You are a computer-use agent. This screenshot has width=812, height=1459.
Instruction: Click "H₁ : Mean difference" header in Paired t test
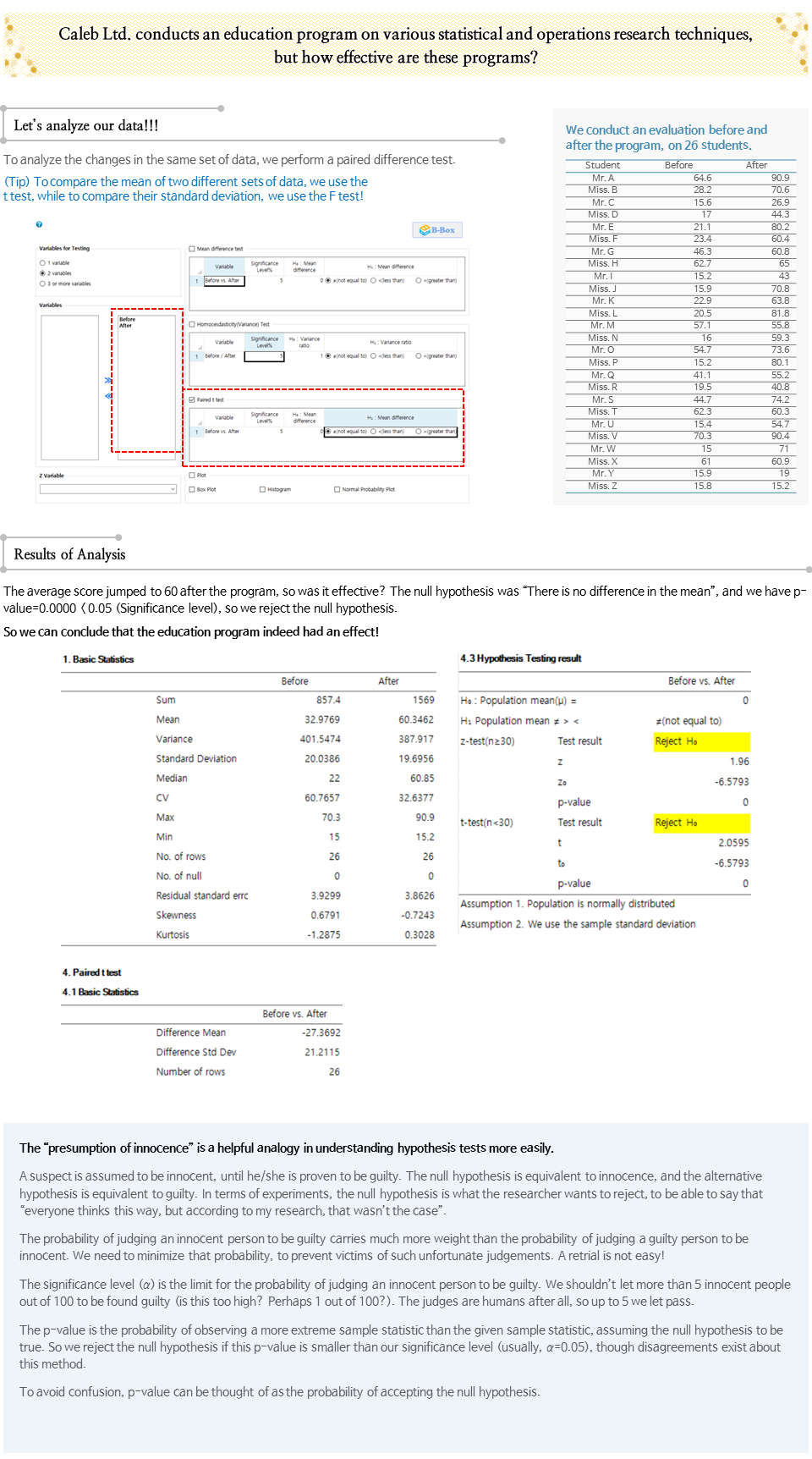click(391, 417)
